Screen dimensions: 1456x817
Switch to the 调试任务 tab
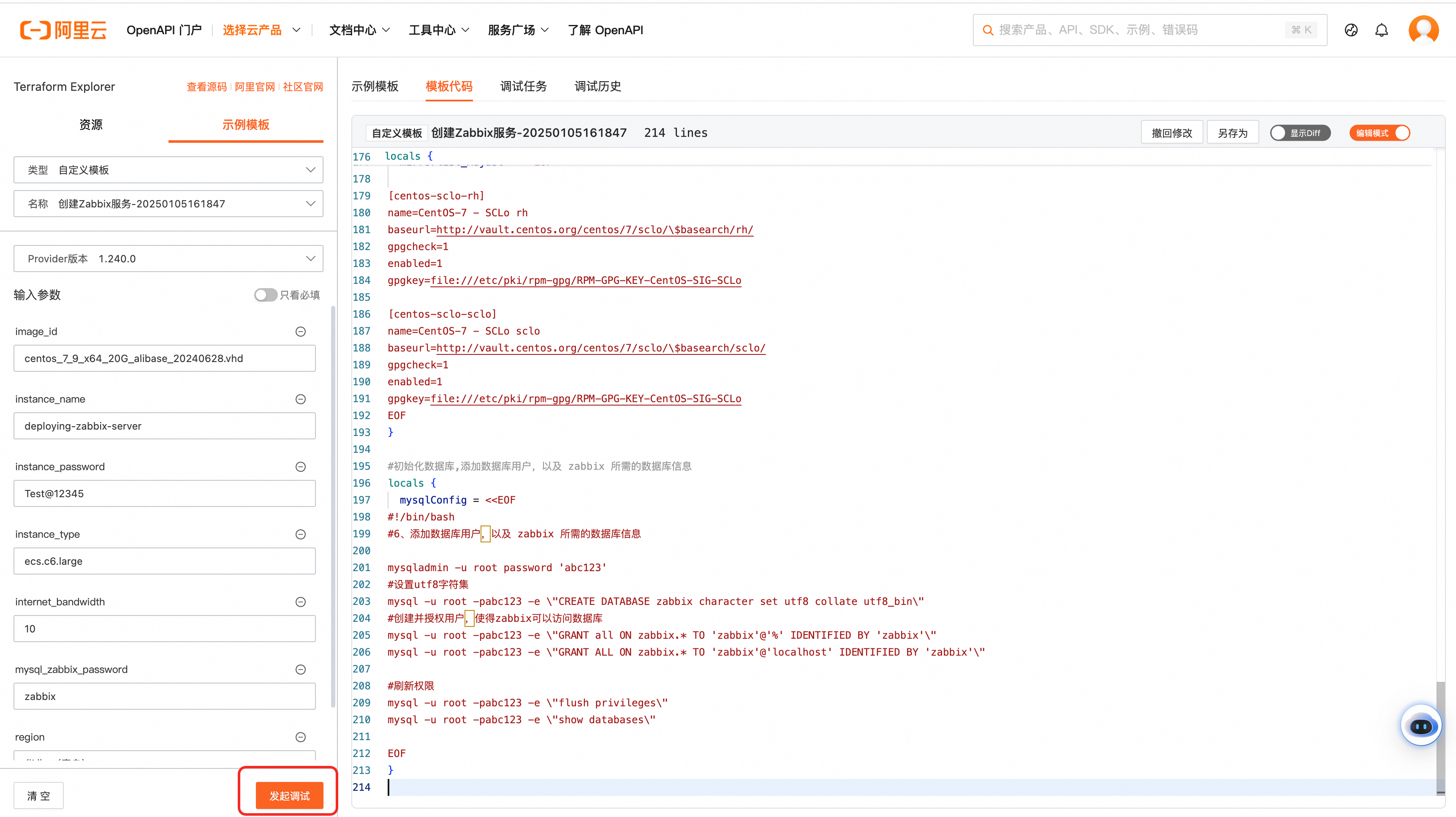point(523,87)
